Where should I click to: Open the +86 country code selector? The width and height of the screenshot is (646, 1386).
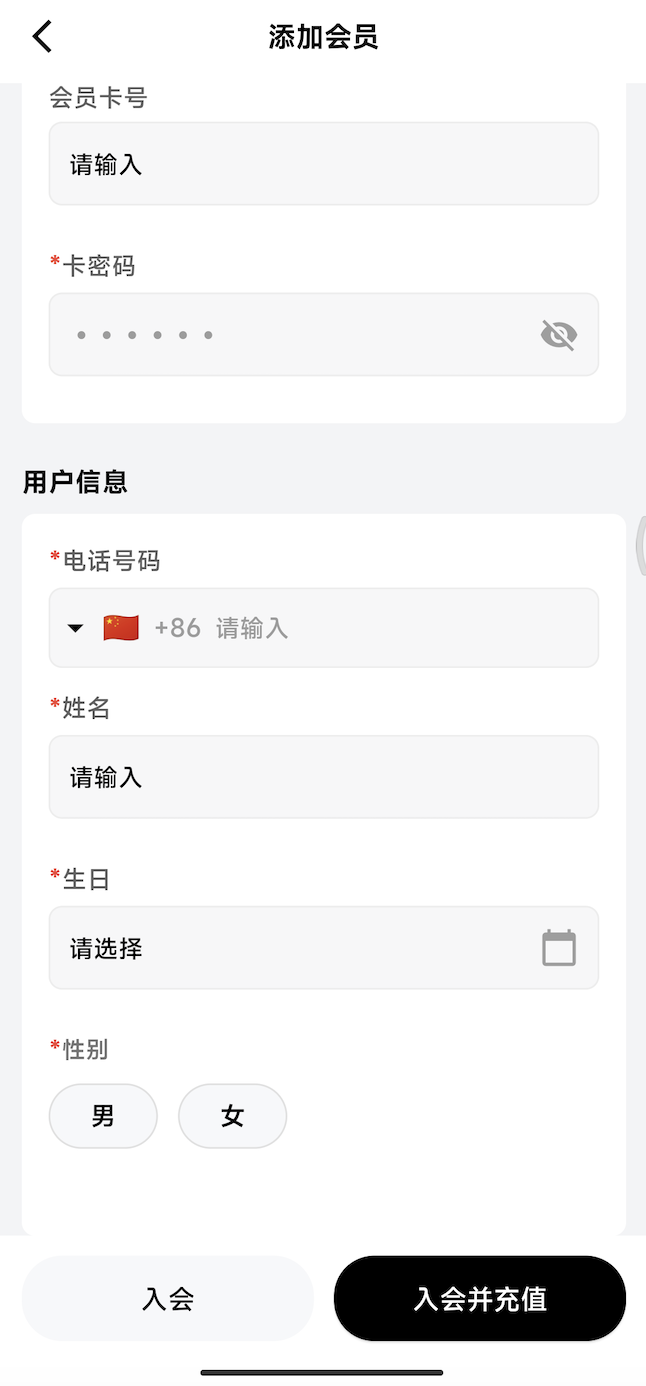pyautogui.click(x=177, y=628)
